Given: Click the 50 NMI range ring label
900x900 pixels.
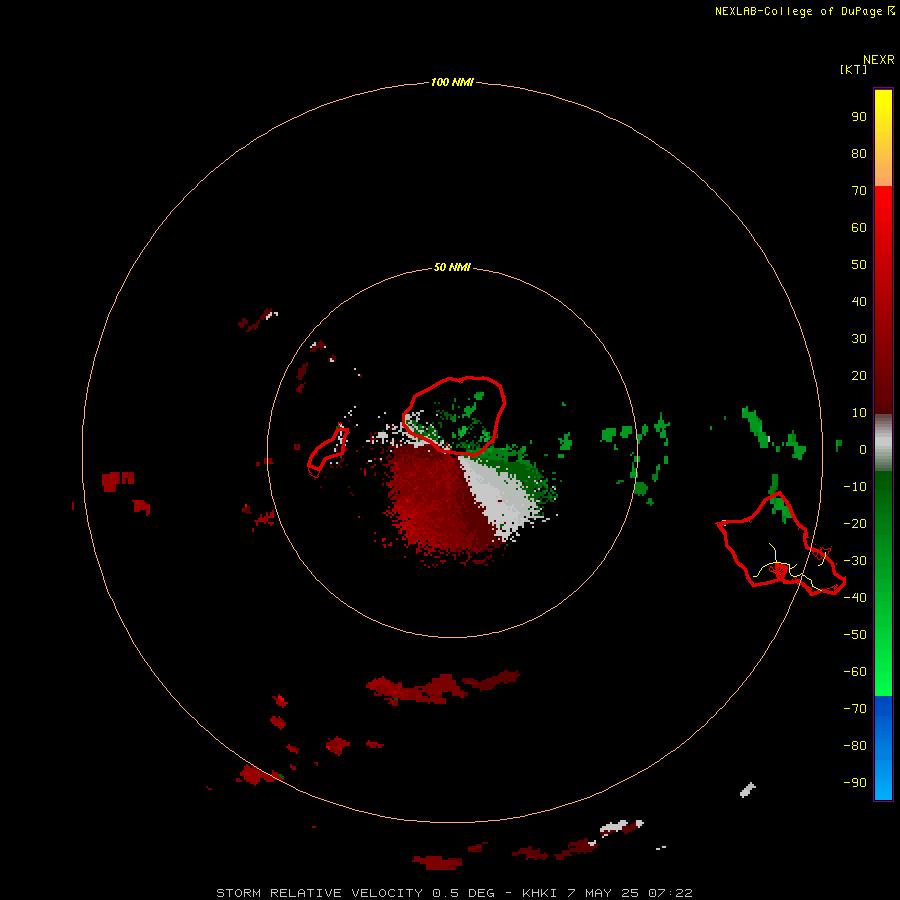Looking at the screenshot, I should (452, 267).
